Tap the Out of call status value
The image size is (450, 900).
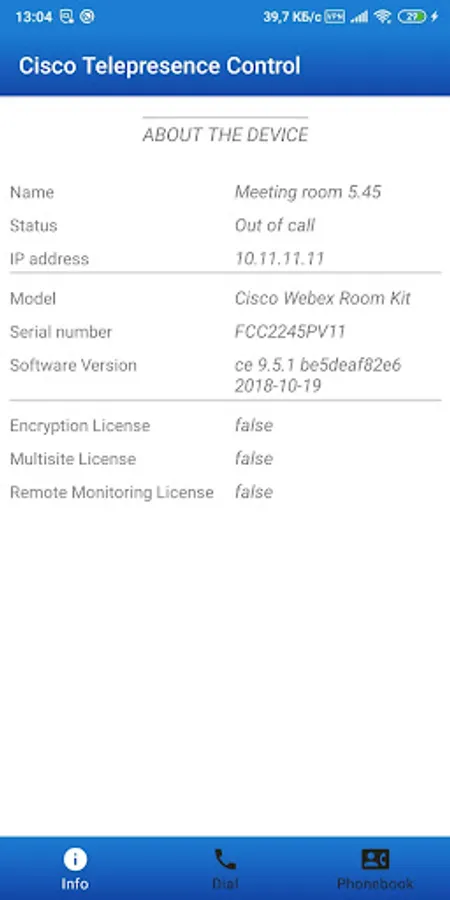point(275,225)
